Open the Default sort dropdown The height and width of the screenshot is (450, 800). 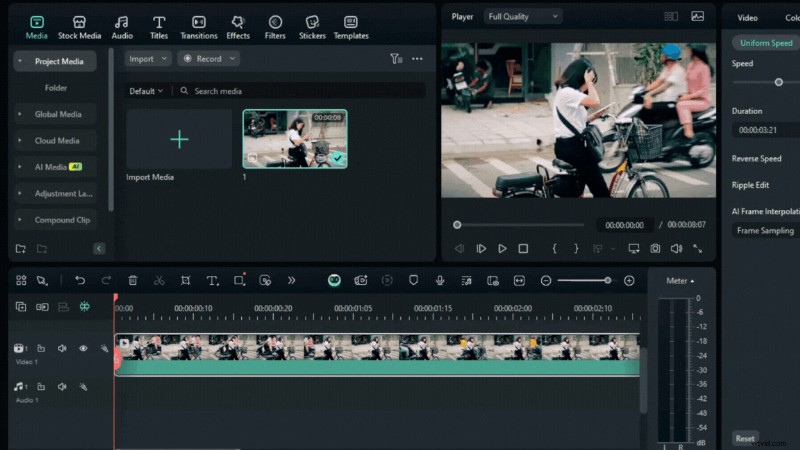point(146,91)
